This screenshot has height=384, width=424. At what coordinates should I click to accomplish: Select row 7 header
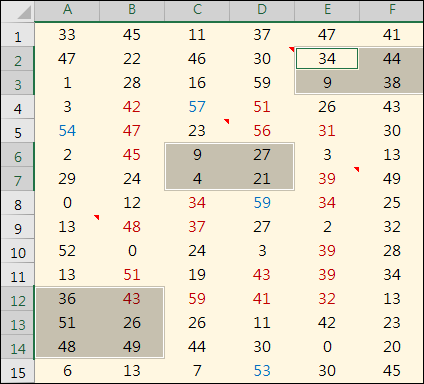pyautogui.click(x=18, y=179)
